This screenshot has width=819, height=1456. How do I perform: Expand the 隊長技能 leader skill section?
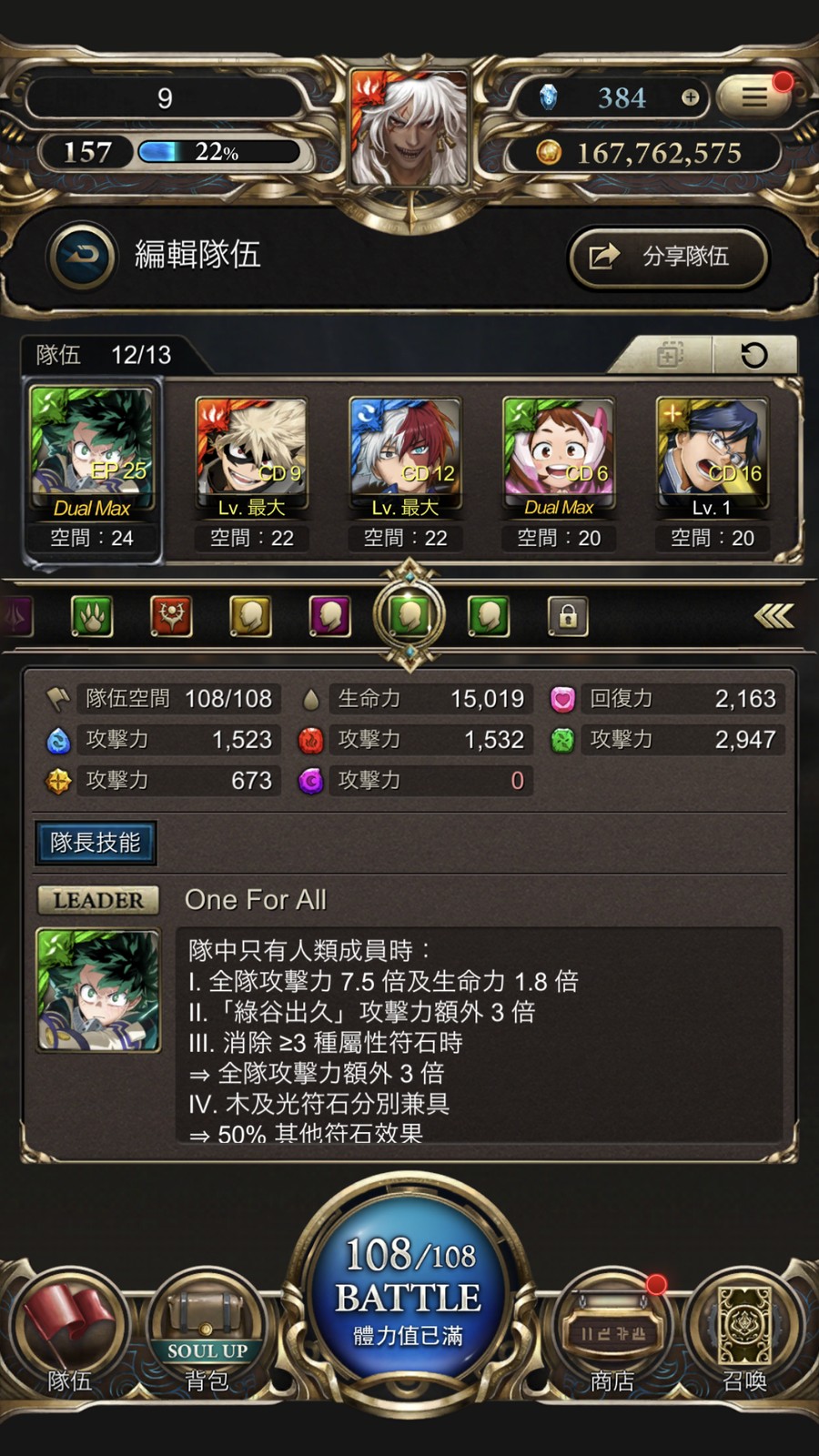(x=96, y=843)
